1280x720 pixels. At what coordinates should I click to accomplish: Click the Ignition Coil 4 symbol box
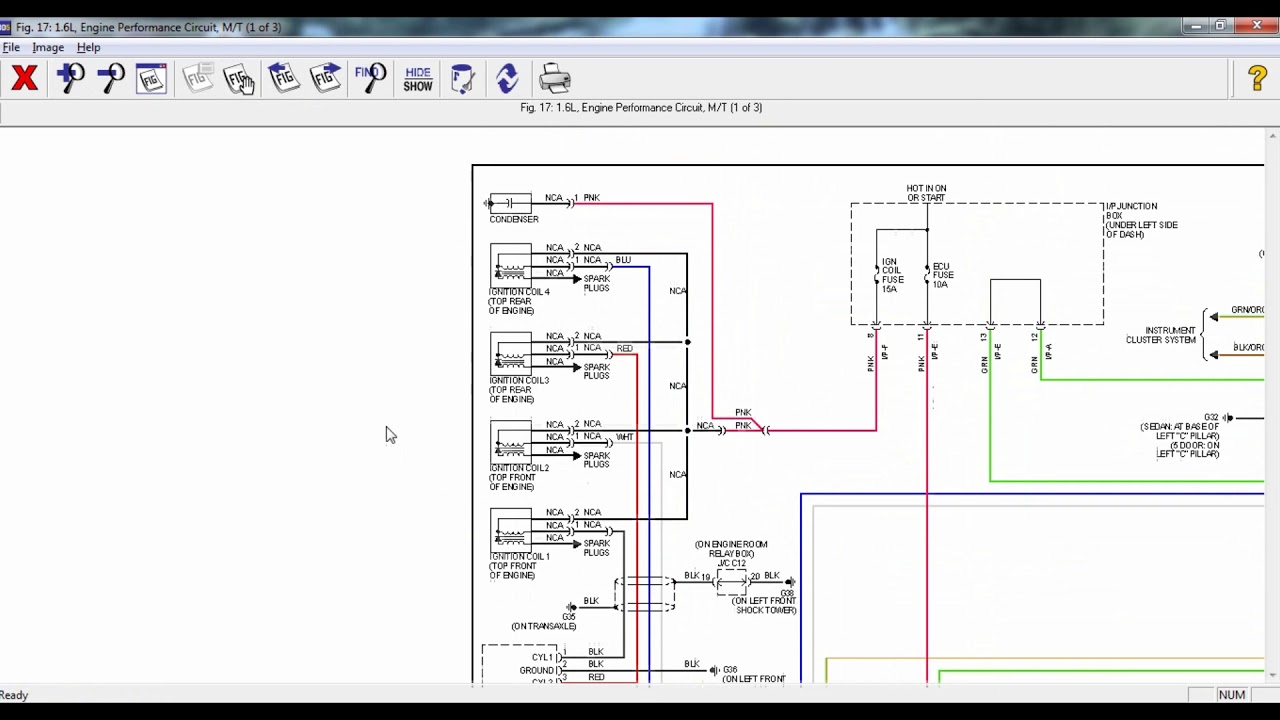pyautogui.click(x=511, y=264)
